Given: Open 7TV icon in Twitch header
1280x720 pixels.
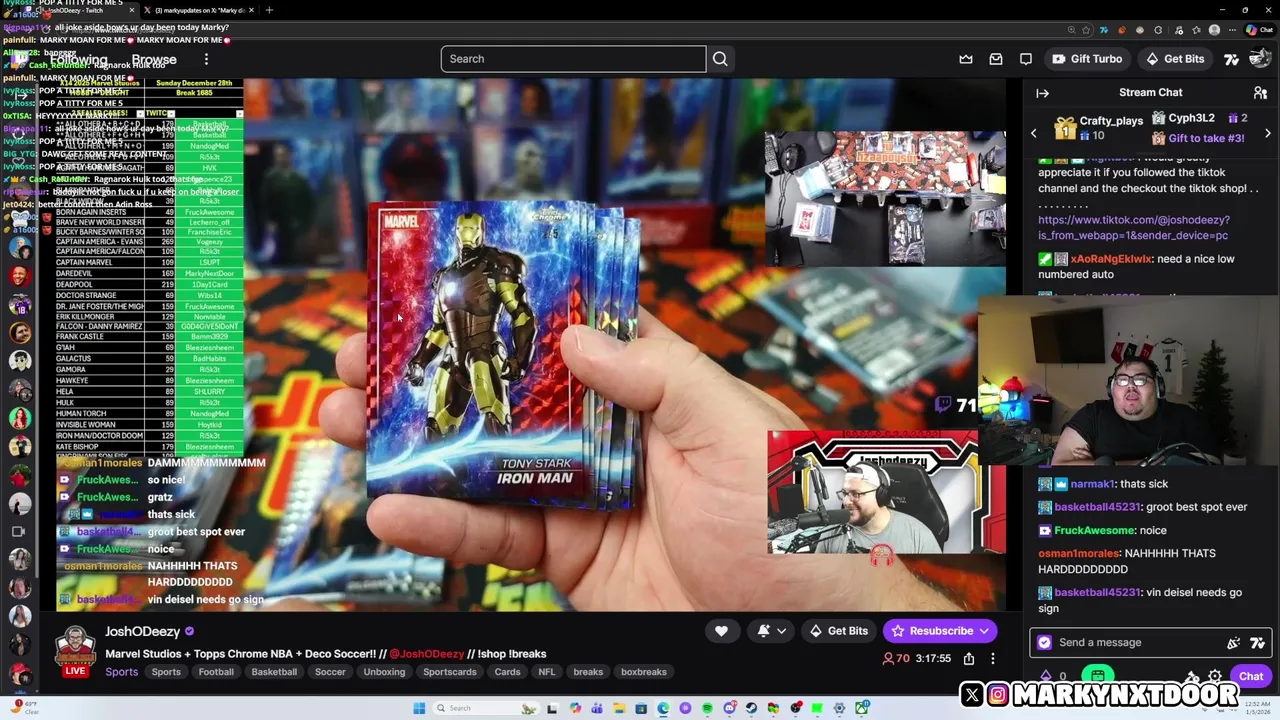Looking at the screenshot, I should tap(1232, 59).
